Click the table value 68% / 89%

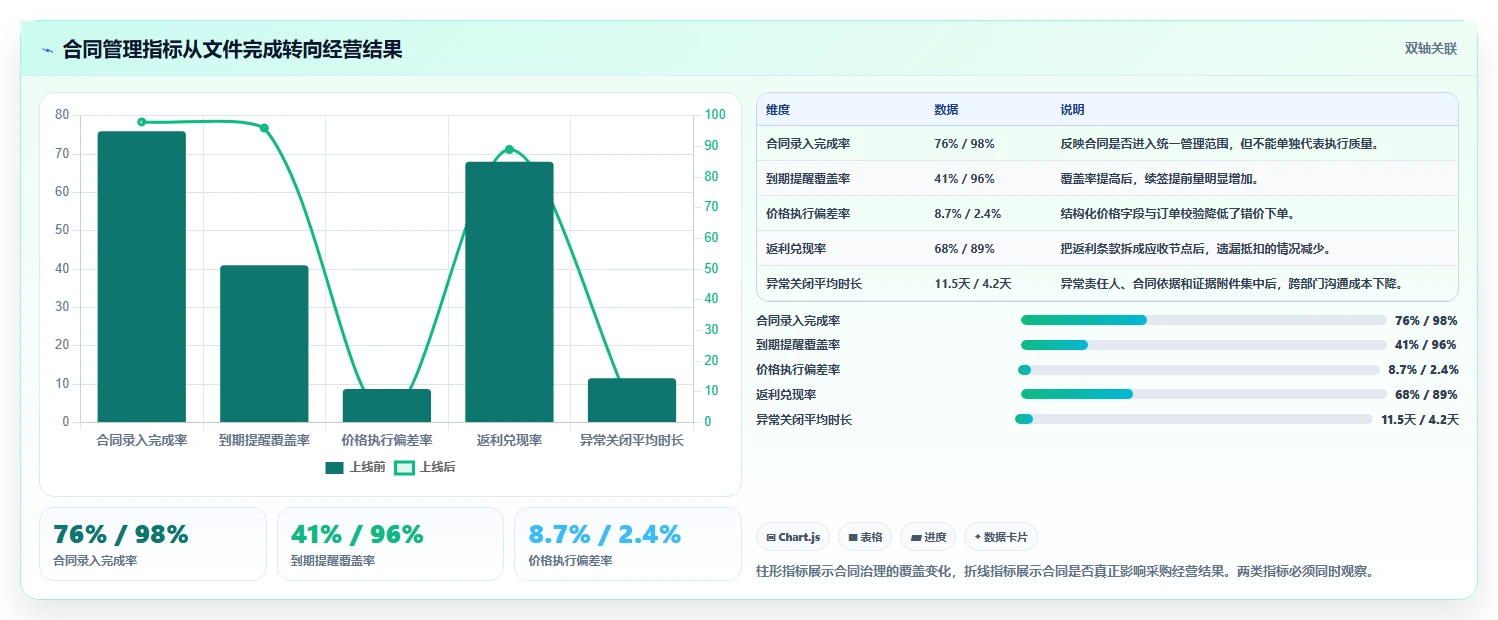[964, 249]
